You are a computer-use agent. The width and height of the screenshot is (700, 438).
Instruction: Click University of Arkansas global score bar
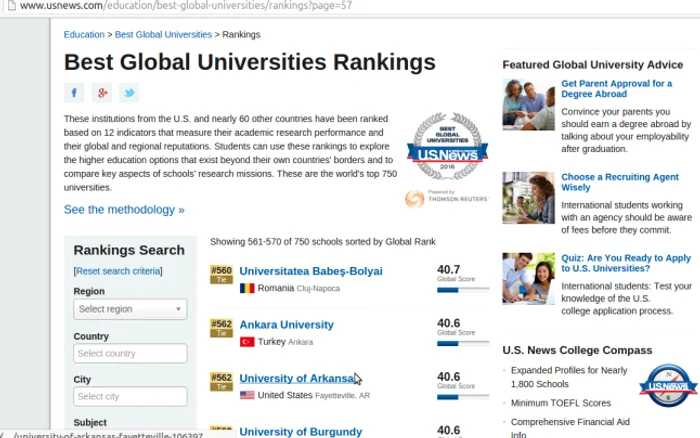click(463, 397)
